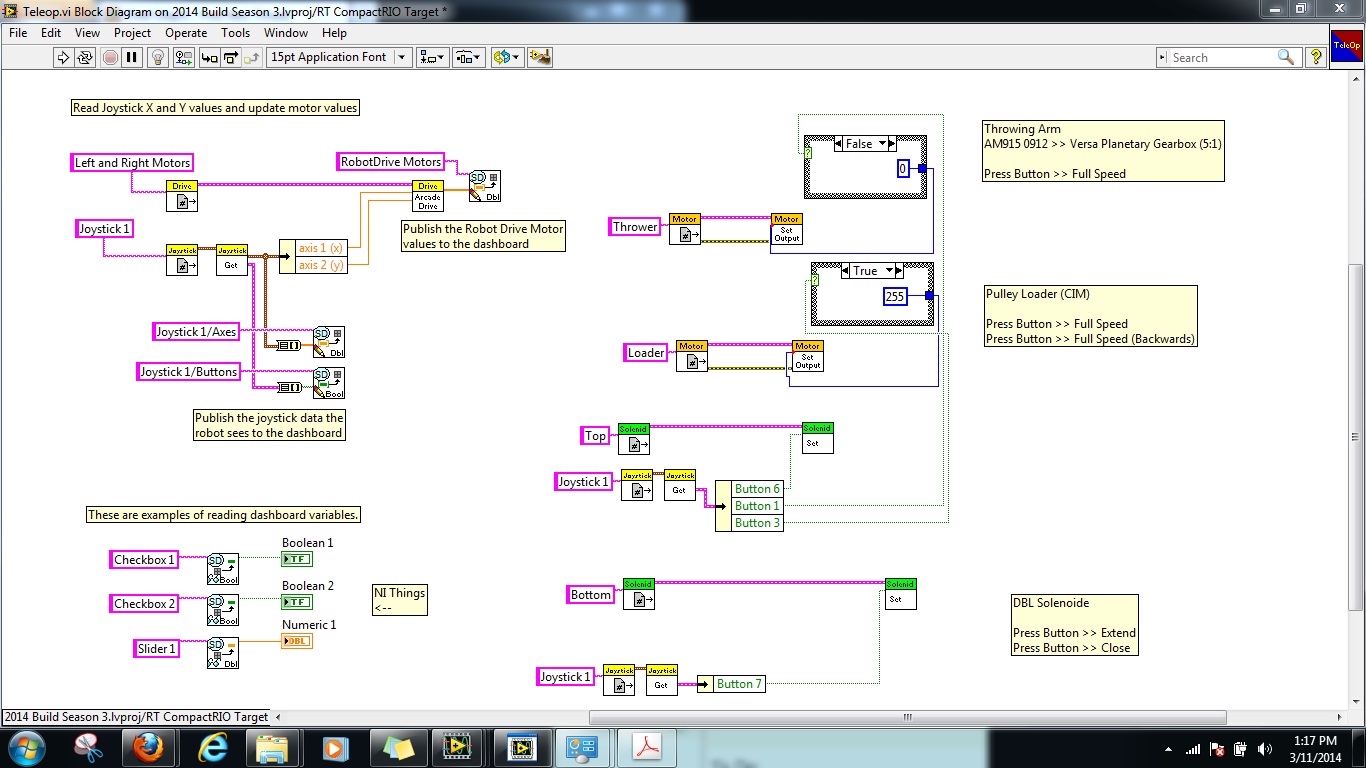
Task: Open the File menu
Action: click(18, 33)
